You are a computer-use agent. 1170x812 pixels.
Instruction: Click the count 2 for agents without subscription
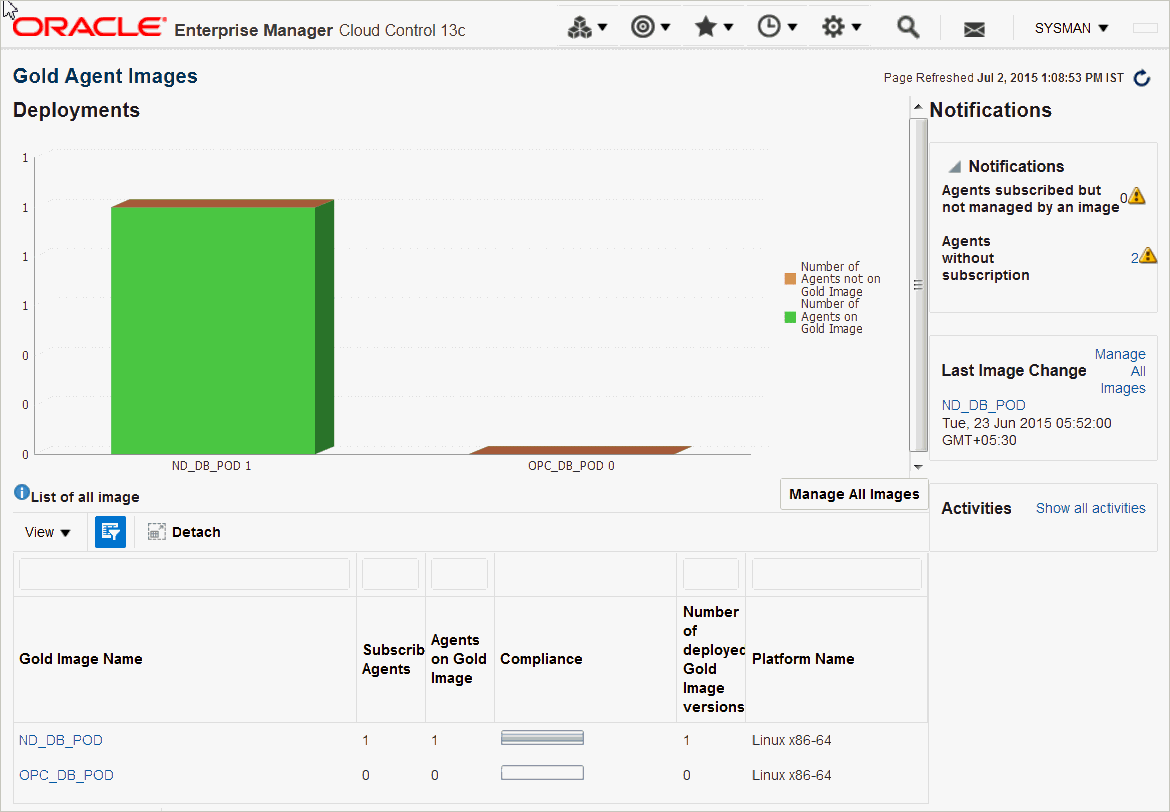click(1134, 258)
